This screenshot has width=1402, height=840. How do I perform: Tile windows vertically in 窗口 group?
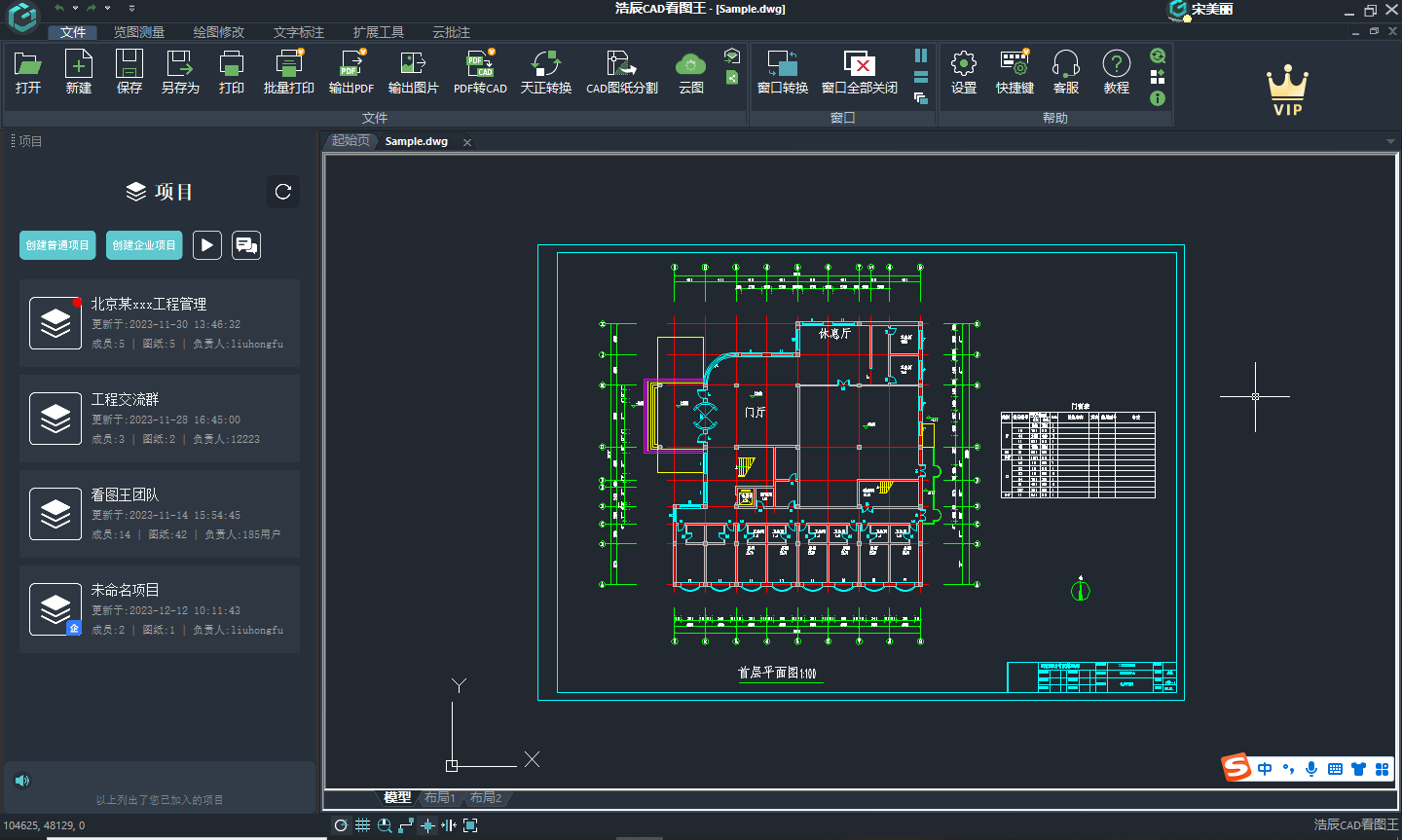(921, 55)
